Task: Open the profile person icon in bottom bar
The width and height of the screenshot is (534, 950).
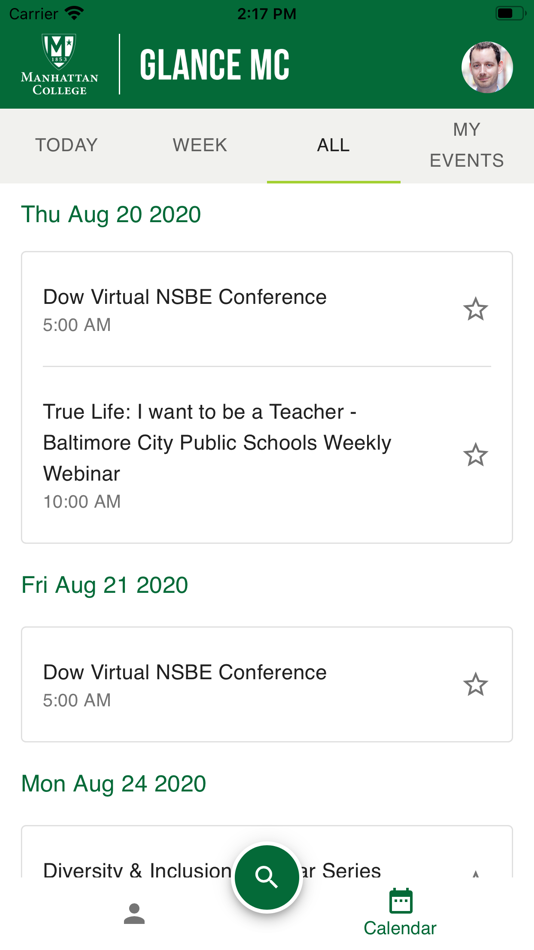Action: point(134,914)
